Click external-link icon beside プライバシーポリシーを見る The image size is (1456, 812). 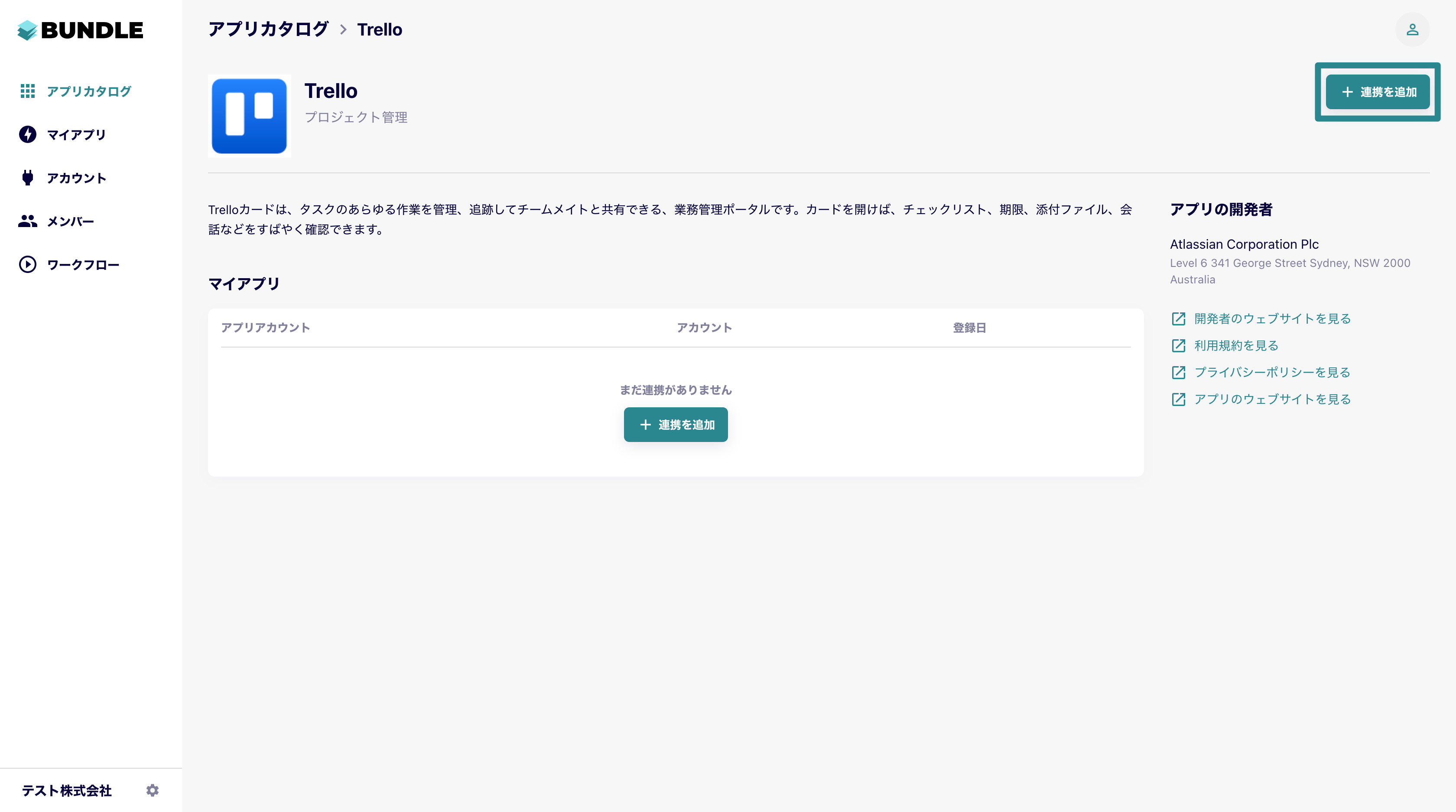tap(1179, 372)
